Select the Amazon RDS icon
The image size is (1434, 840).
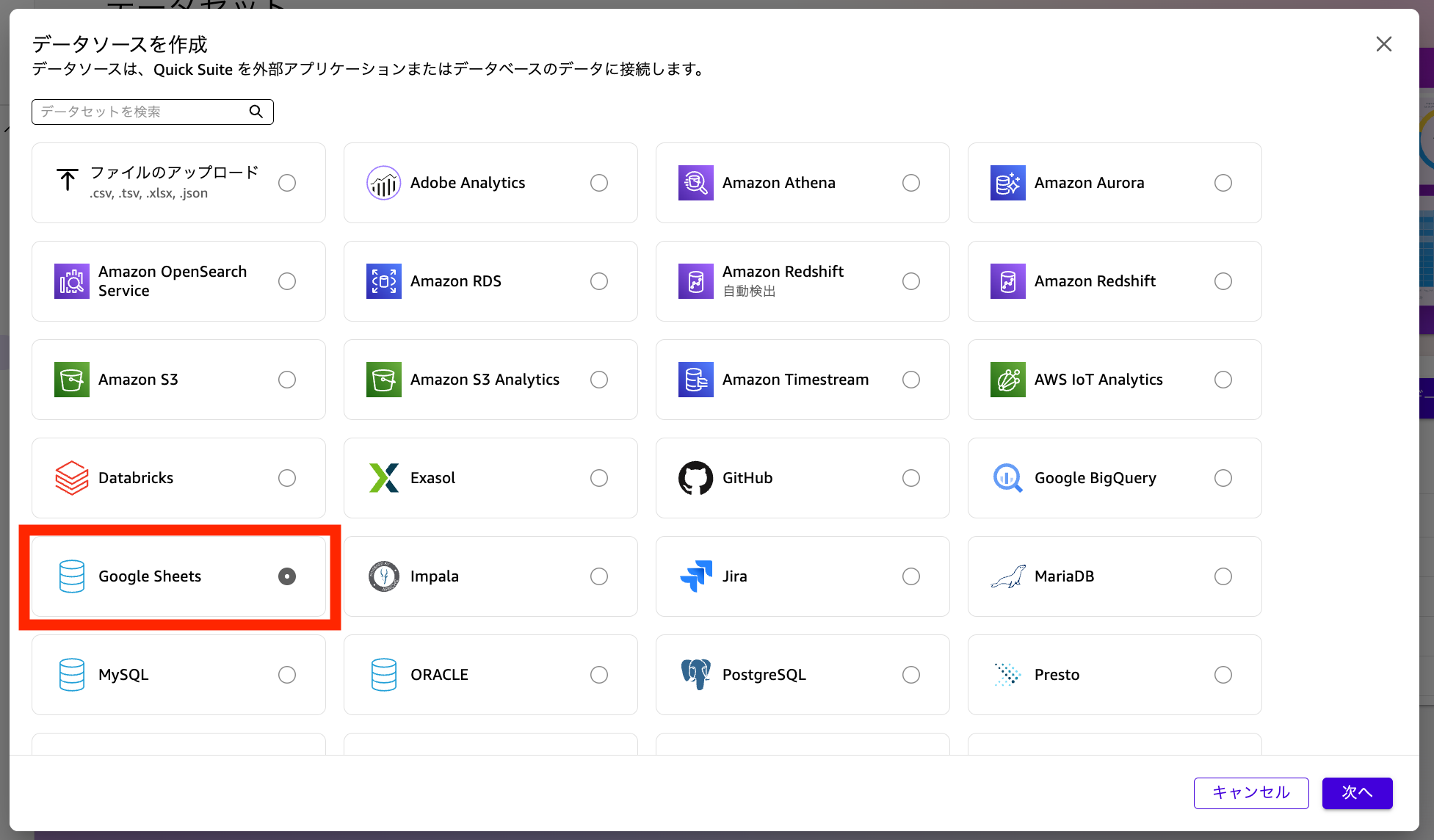tap(383, 281)
